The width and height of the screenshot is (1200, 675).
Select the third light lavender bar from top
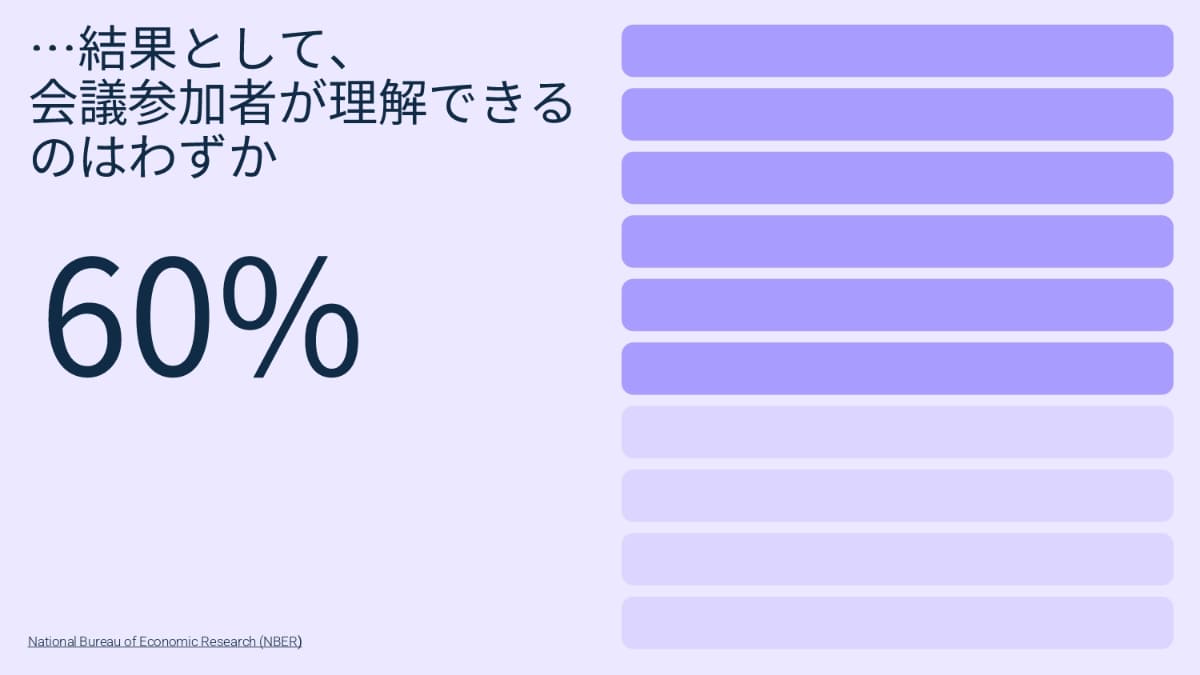[897, 559]
